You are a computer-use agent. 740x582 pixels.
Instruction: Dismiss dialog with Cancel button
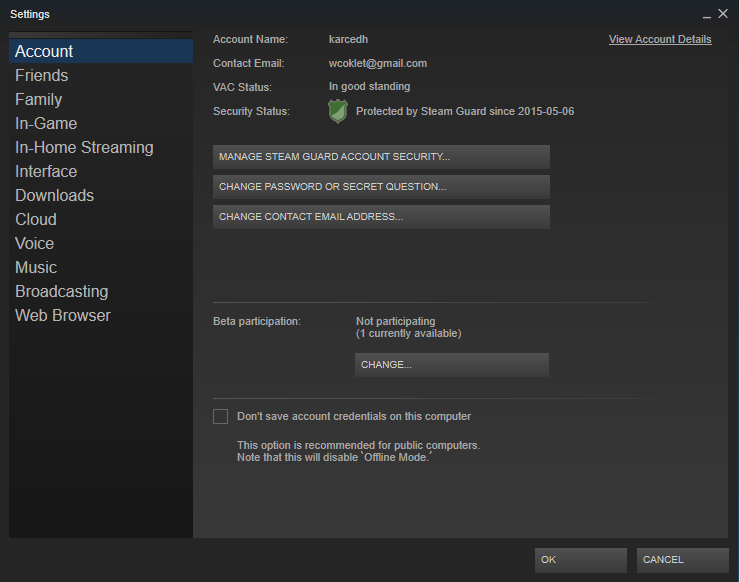click(683, 560)
